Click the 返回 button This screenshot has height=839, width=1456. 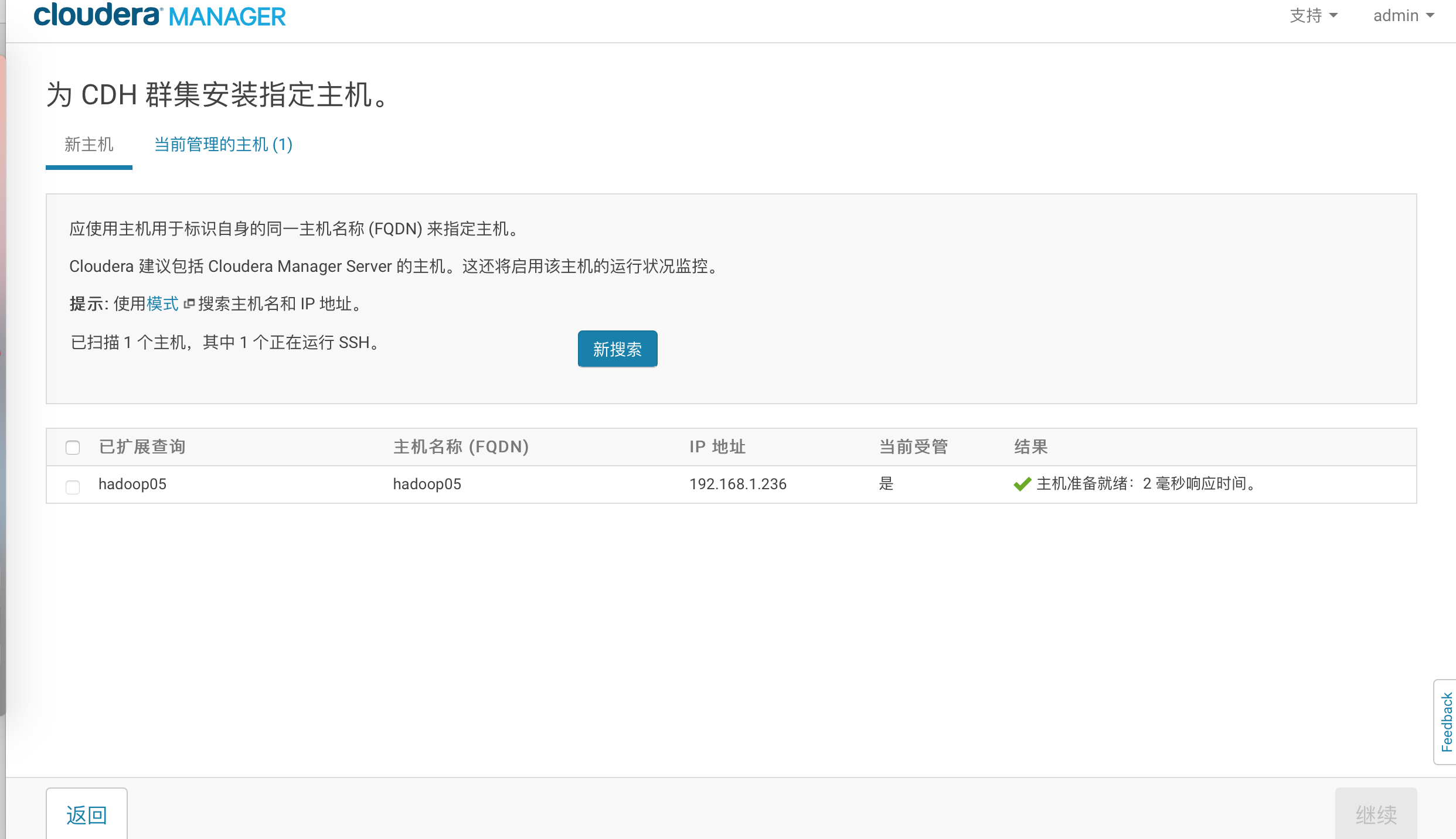click(x=87, y=814)
